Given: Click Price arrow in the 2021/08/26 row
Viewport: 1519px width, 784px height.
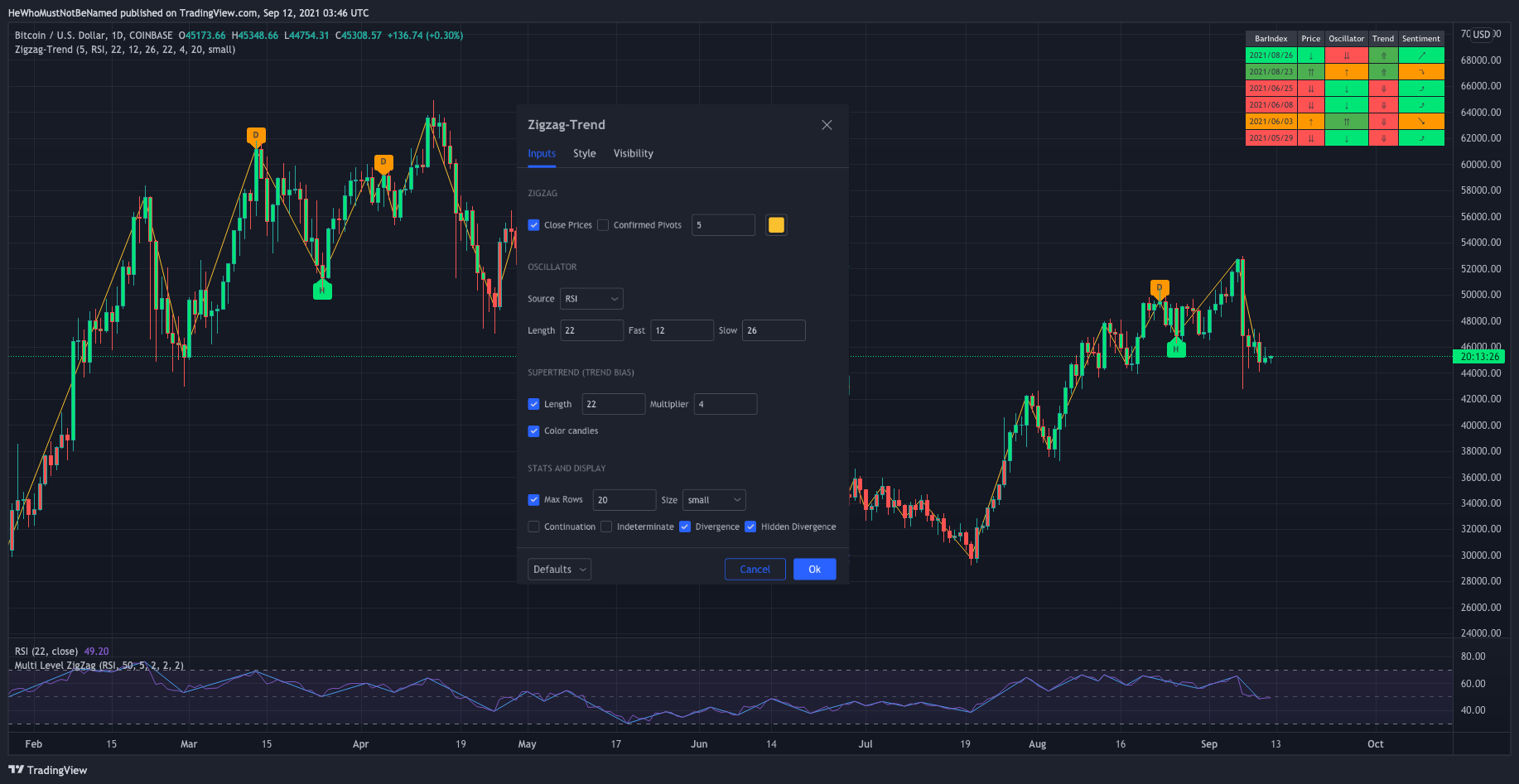Looking at the screenshot, I should point(1311,55).
